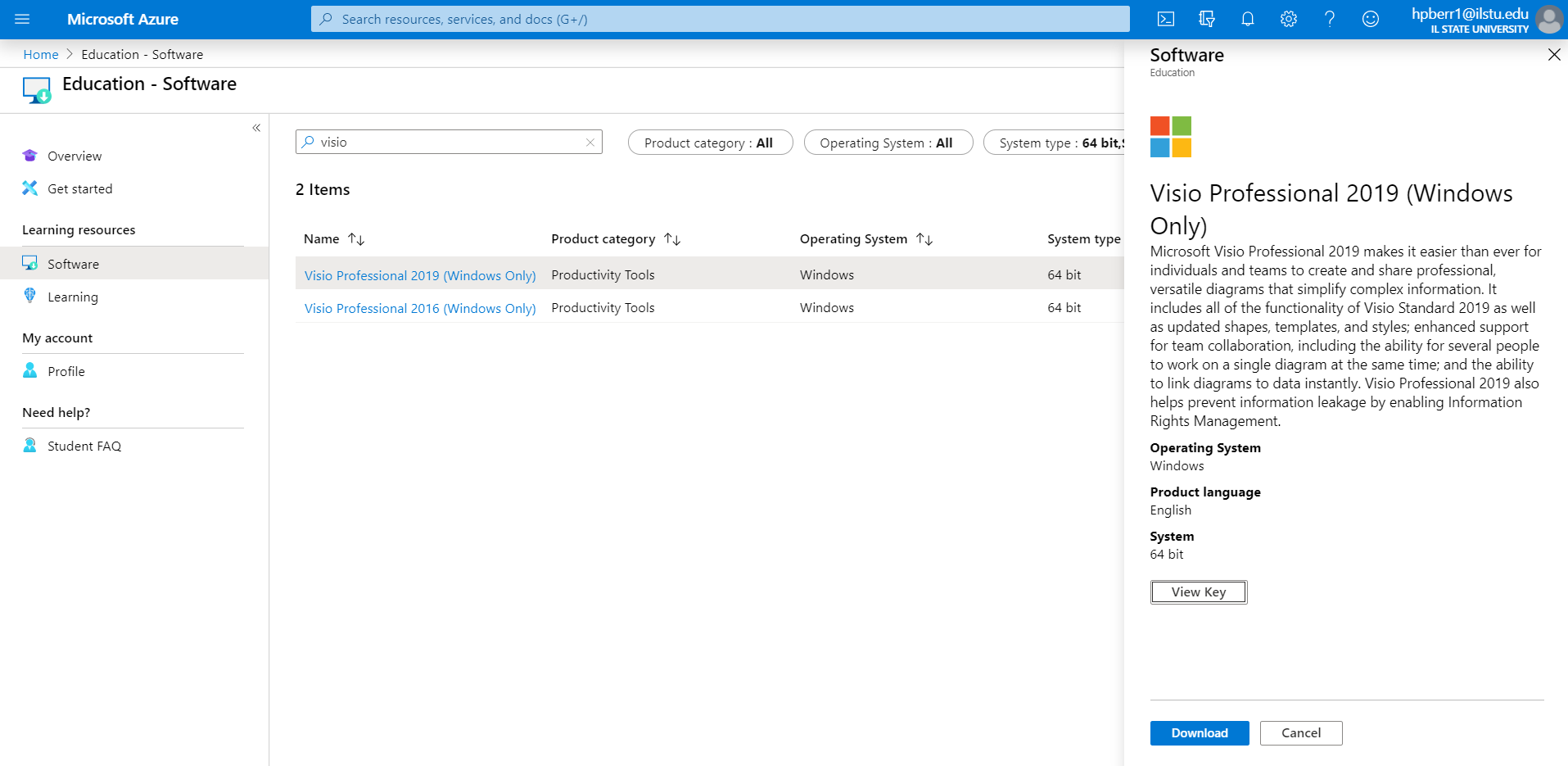The height and width of the screenshot is (766, 1568).
Task: Open the hamburger portal menu
Action: (22, 19)
